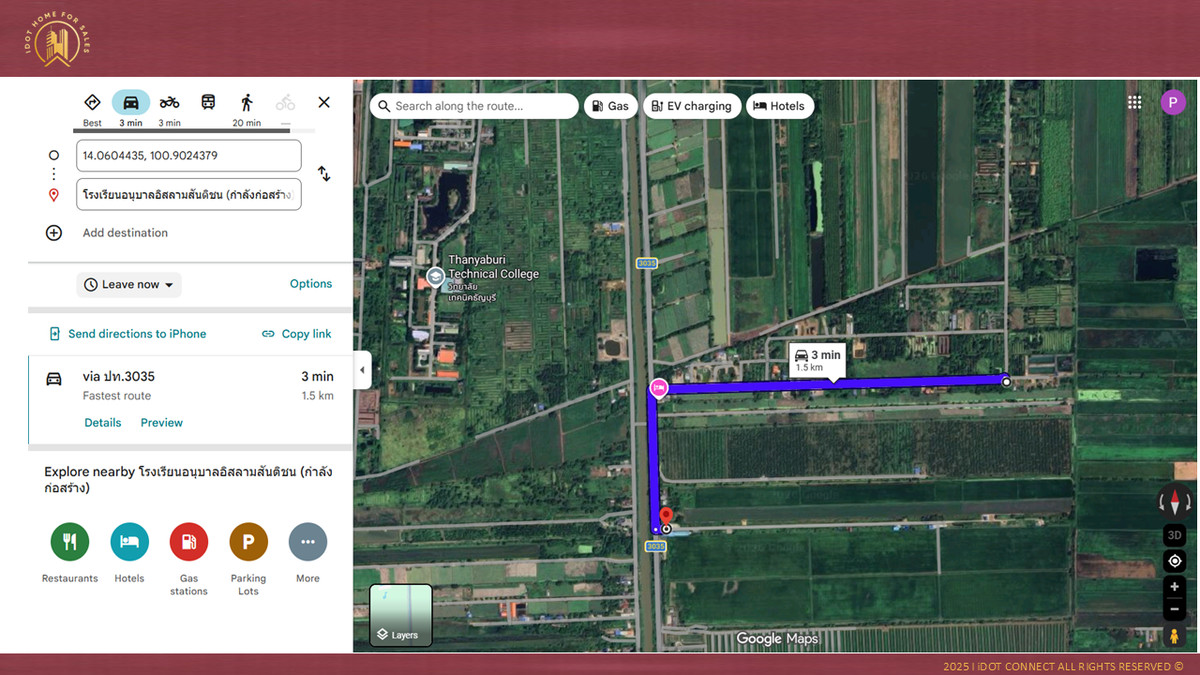Filter route search by Gas
This screenshot has height=675, width=1200.
610,106
